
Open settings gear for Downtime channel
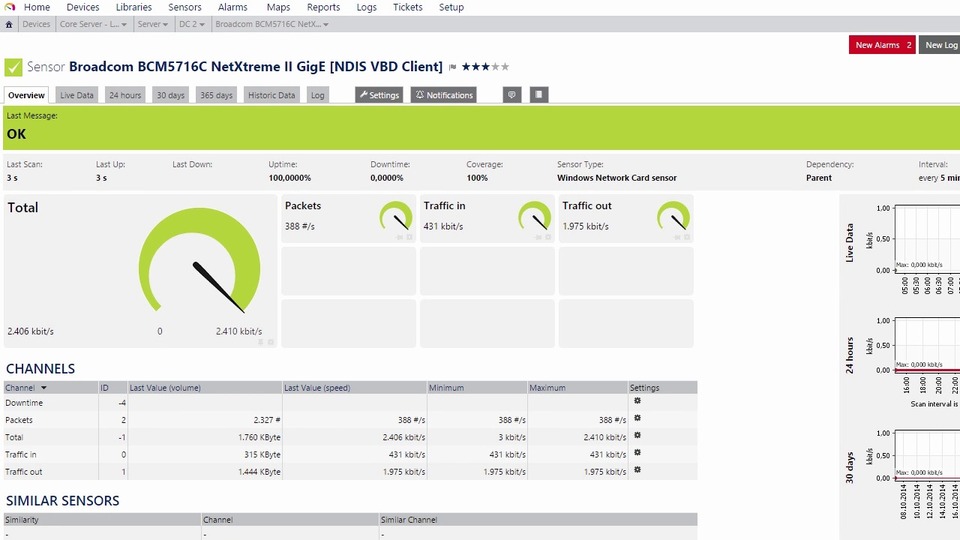[637, 402]
